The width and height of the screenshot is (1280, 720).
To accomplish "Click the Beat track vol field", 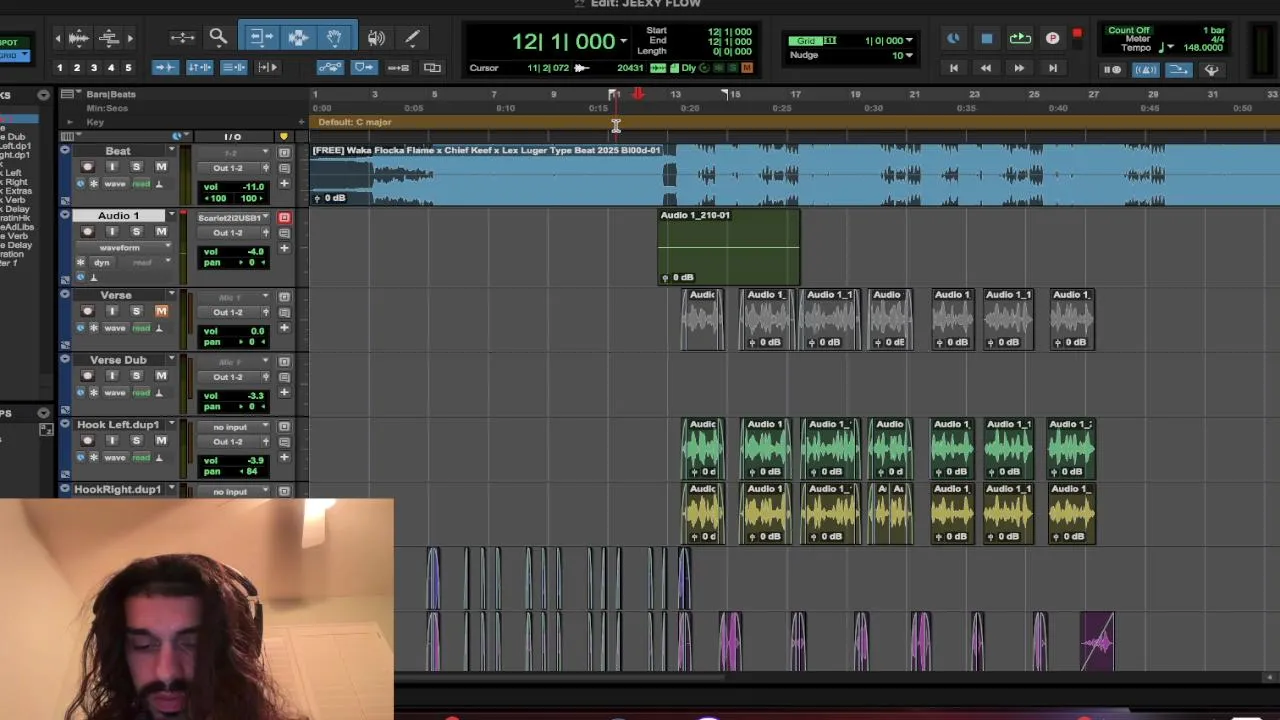I will click(235, 187).
